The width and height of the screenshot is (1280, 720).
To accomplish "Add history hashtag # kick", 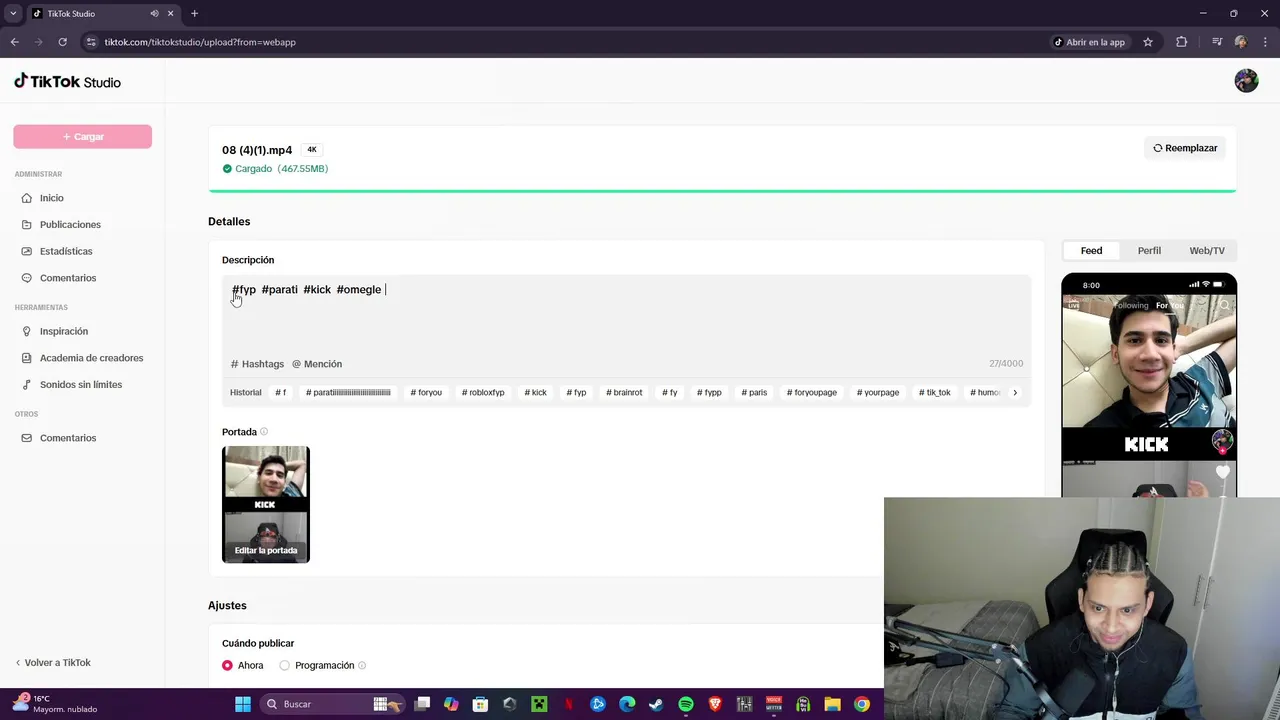I will point(536,393).
